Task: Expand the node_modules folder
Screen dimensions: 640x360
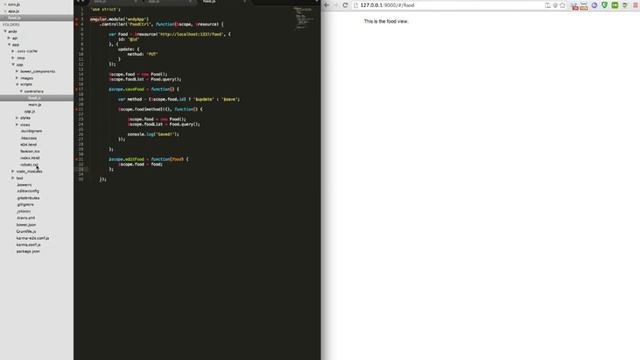Action: (x=13, y=171)
